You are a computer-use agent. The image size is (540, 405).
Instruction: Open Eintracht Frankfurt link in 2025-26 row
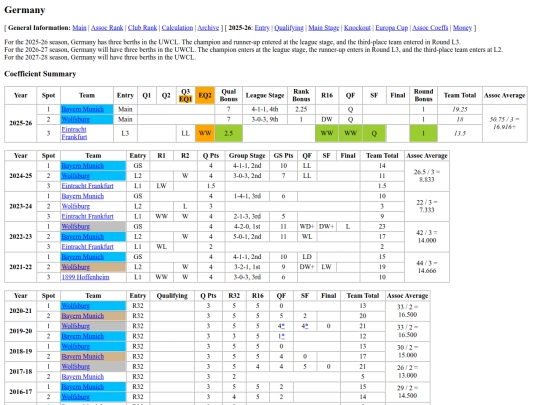(x=74, y=133)
